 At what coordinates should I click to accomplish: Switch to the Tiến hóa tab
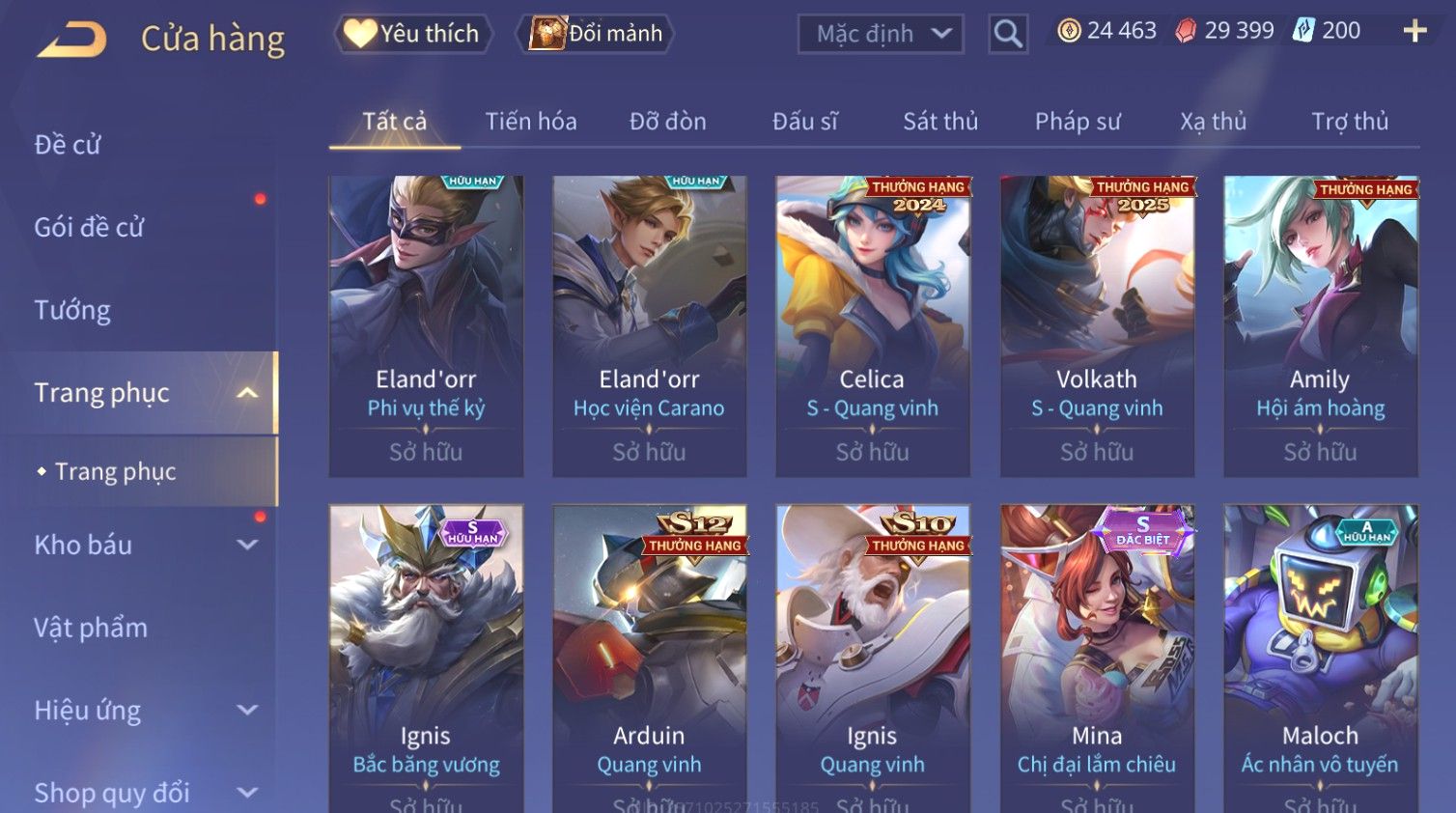tap(531, 122)
